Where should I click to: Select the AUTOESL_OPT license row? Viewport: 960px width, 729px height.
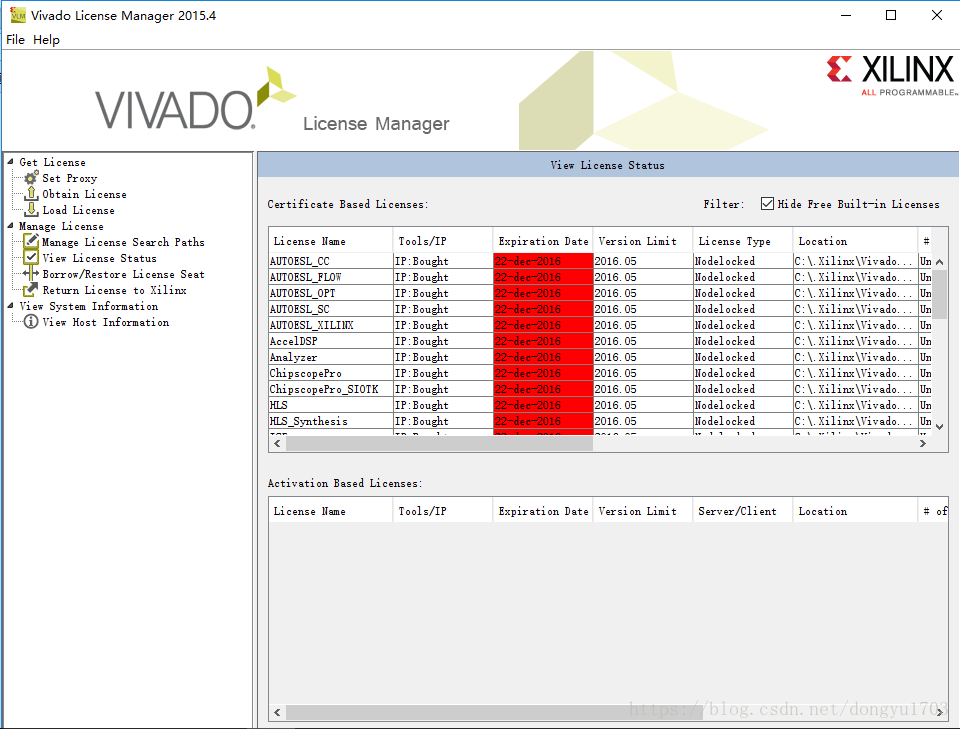601,293
